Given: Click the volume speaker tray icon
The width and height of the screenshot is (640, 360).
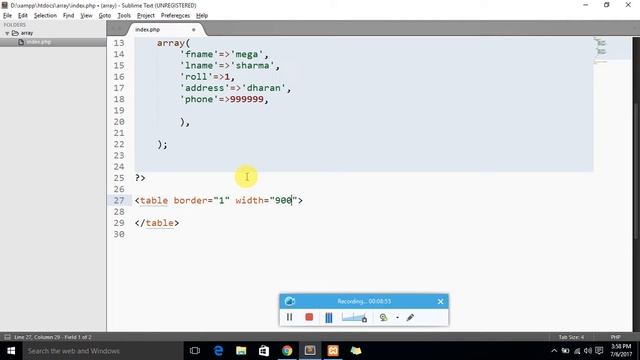Looking at the screenshot, I should click(x=588, y=351).
